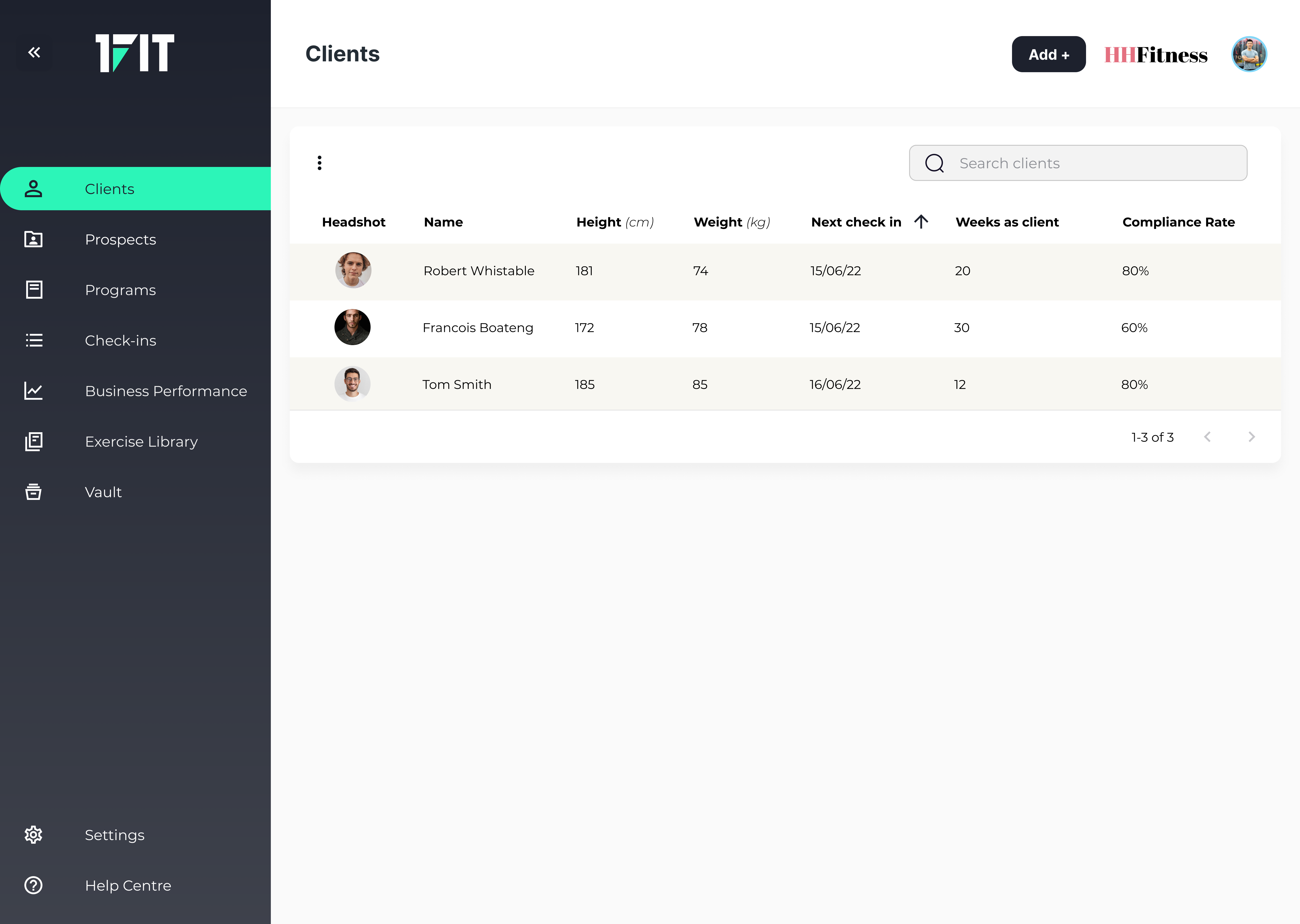The image size is (1300, 924).
Task: Go to next page of clients
Action: 1252,437
